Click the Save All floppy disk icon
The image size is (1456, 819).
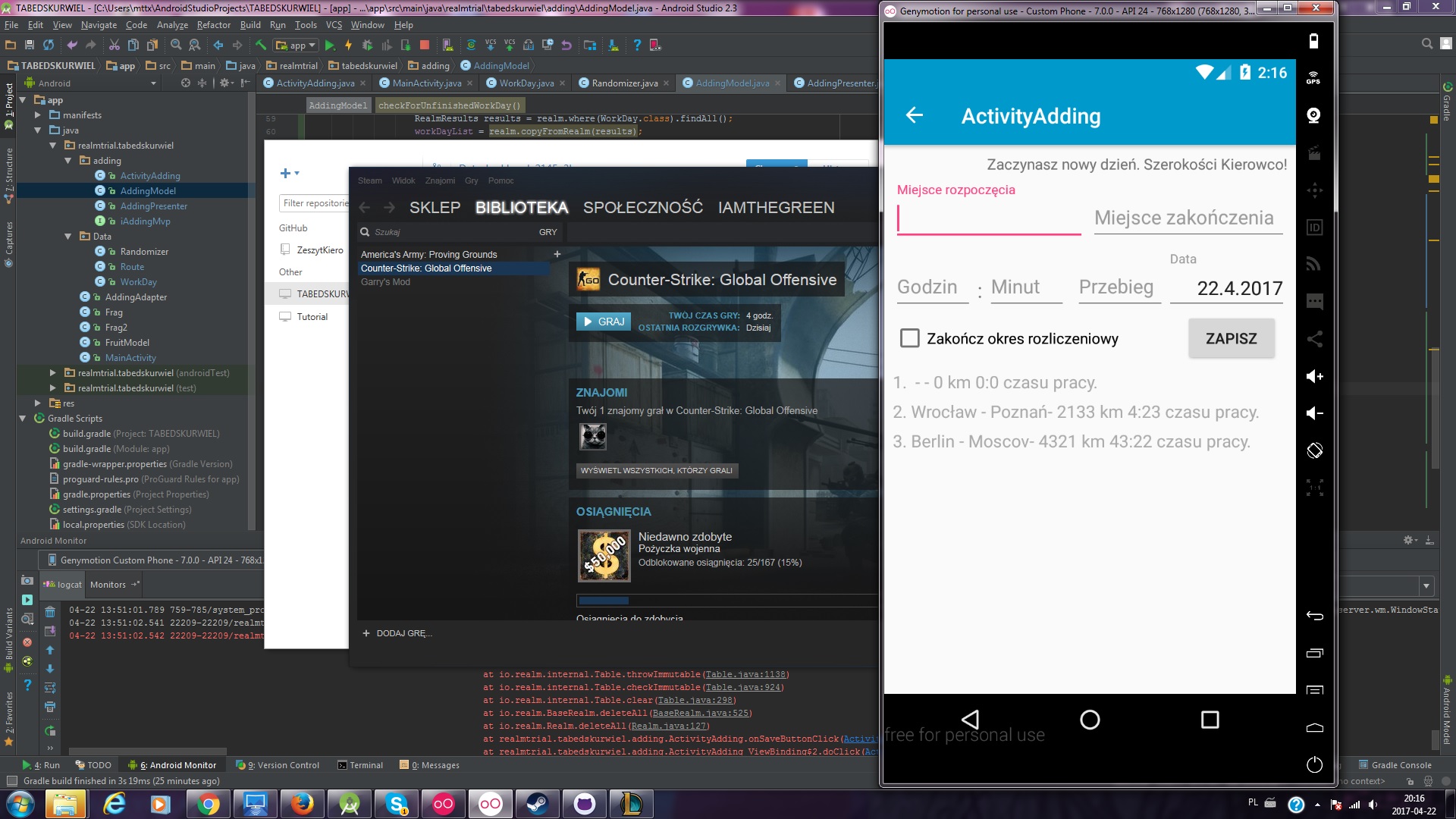(x=30, y=45)
